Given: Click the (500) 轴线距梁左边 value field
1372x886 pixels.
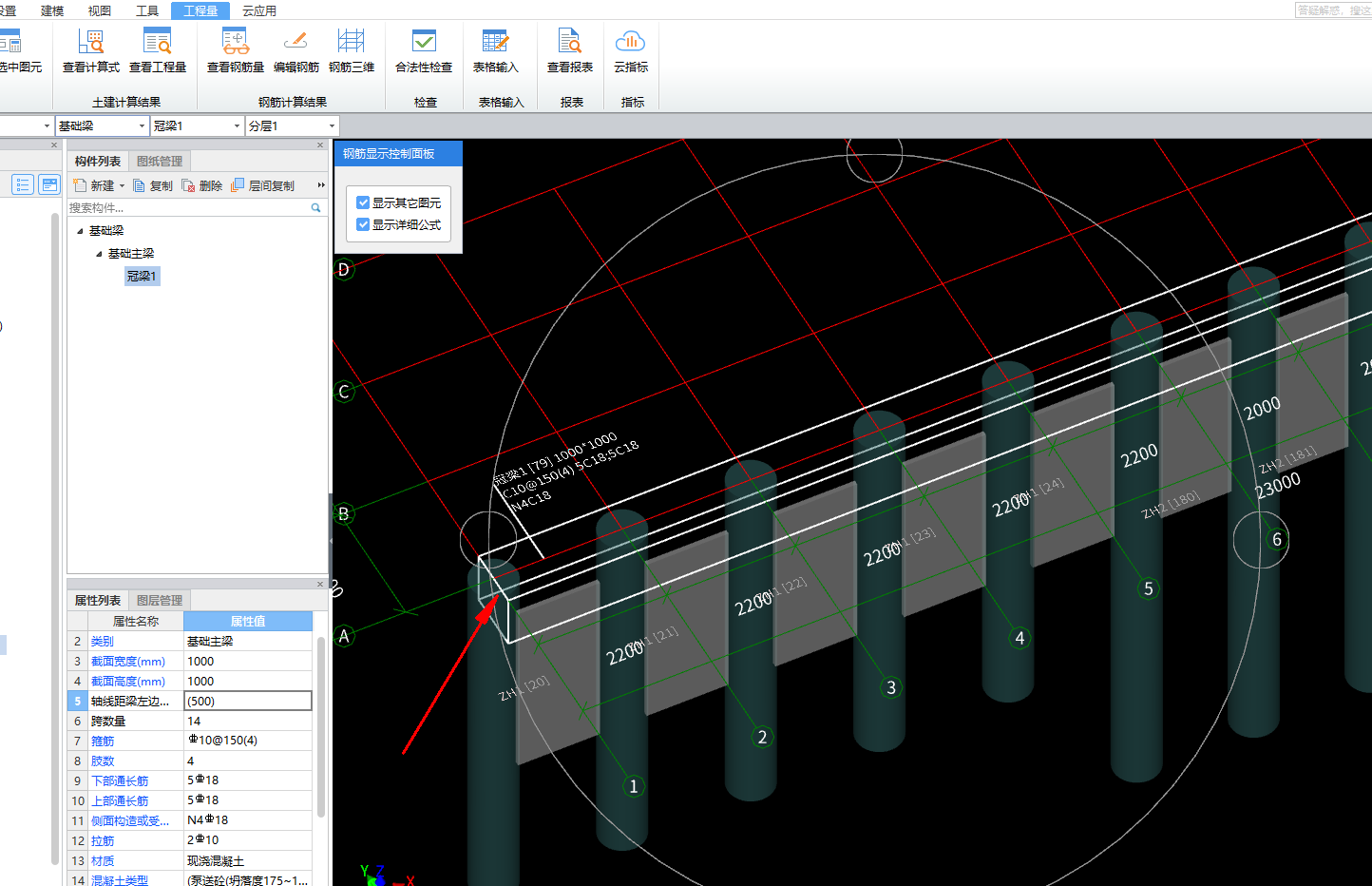Looking at the screenshot, I should [248, 701].
